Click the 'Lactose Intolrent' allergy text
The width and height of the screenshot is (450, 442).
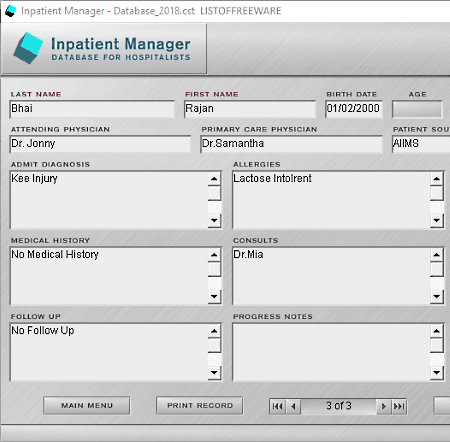272,178
